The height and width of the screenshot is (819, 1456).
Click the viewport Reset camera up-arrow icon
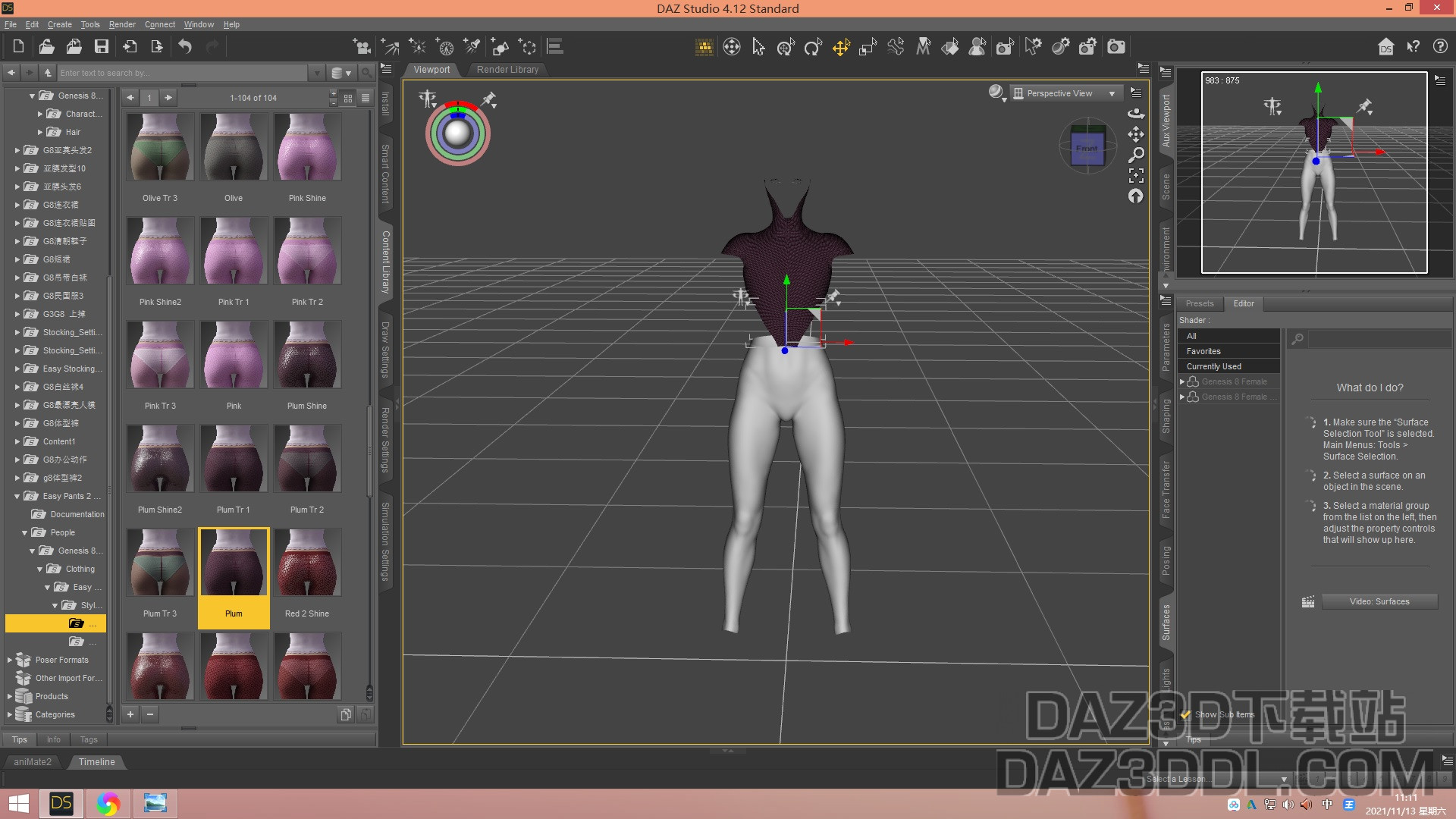(x=1135, y=196)
